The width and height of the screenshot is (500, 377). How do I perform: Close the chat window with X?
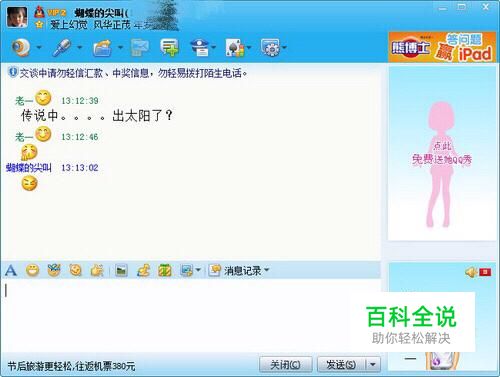click(486, 7)
